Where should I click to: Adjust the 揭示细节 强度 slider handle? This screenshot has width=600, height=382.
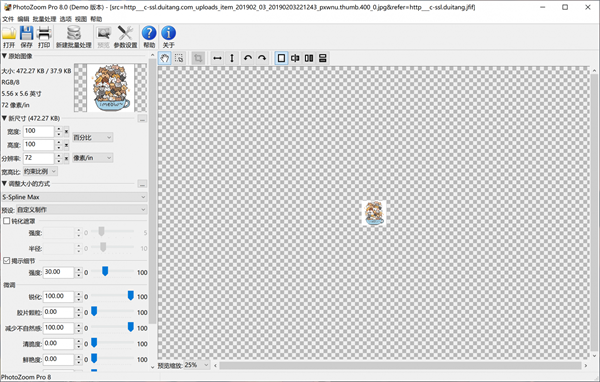[105, 271]
